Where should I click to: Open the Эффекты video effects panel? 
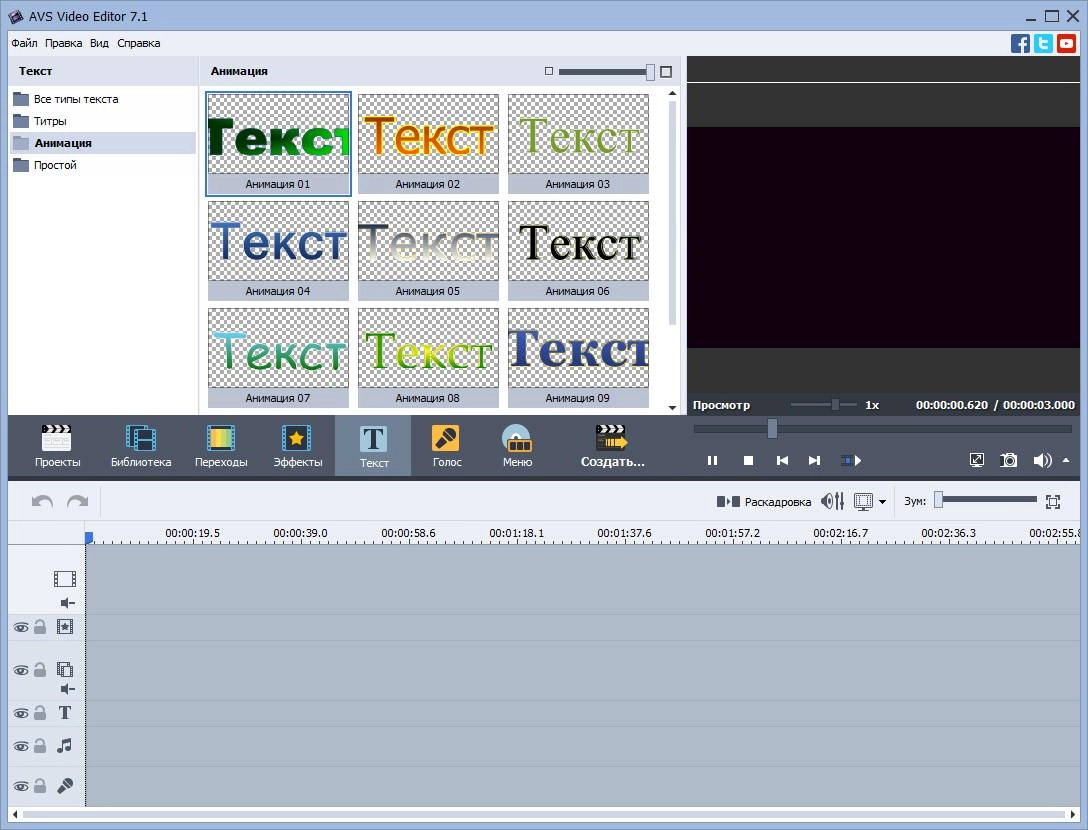coord(298,446)
